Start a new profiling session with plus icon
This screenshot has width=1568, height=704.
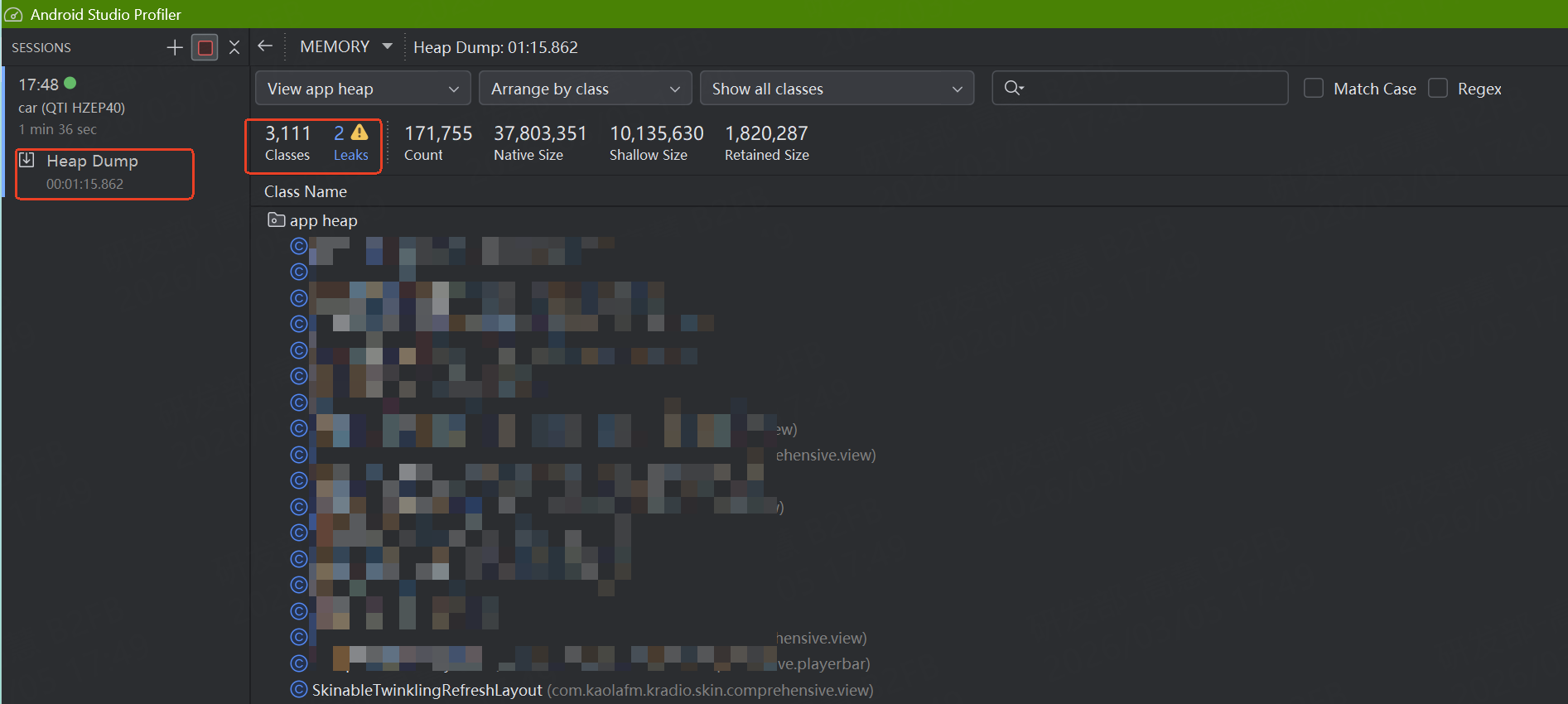coord(174,47)
